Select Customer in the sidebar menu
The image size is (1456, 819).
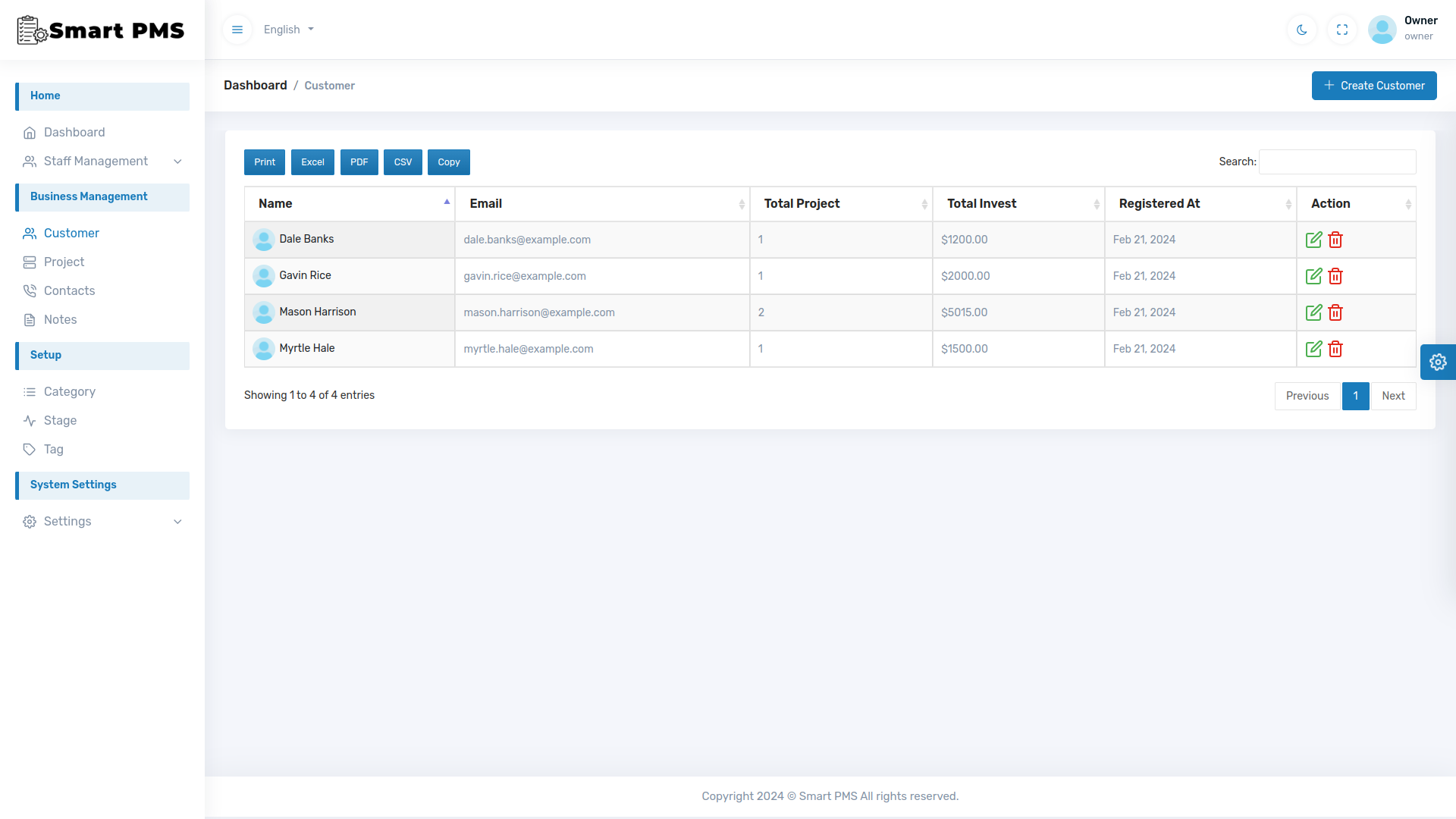pos(71,233)
